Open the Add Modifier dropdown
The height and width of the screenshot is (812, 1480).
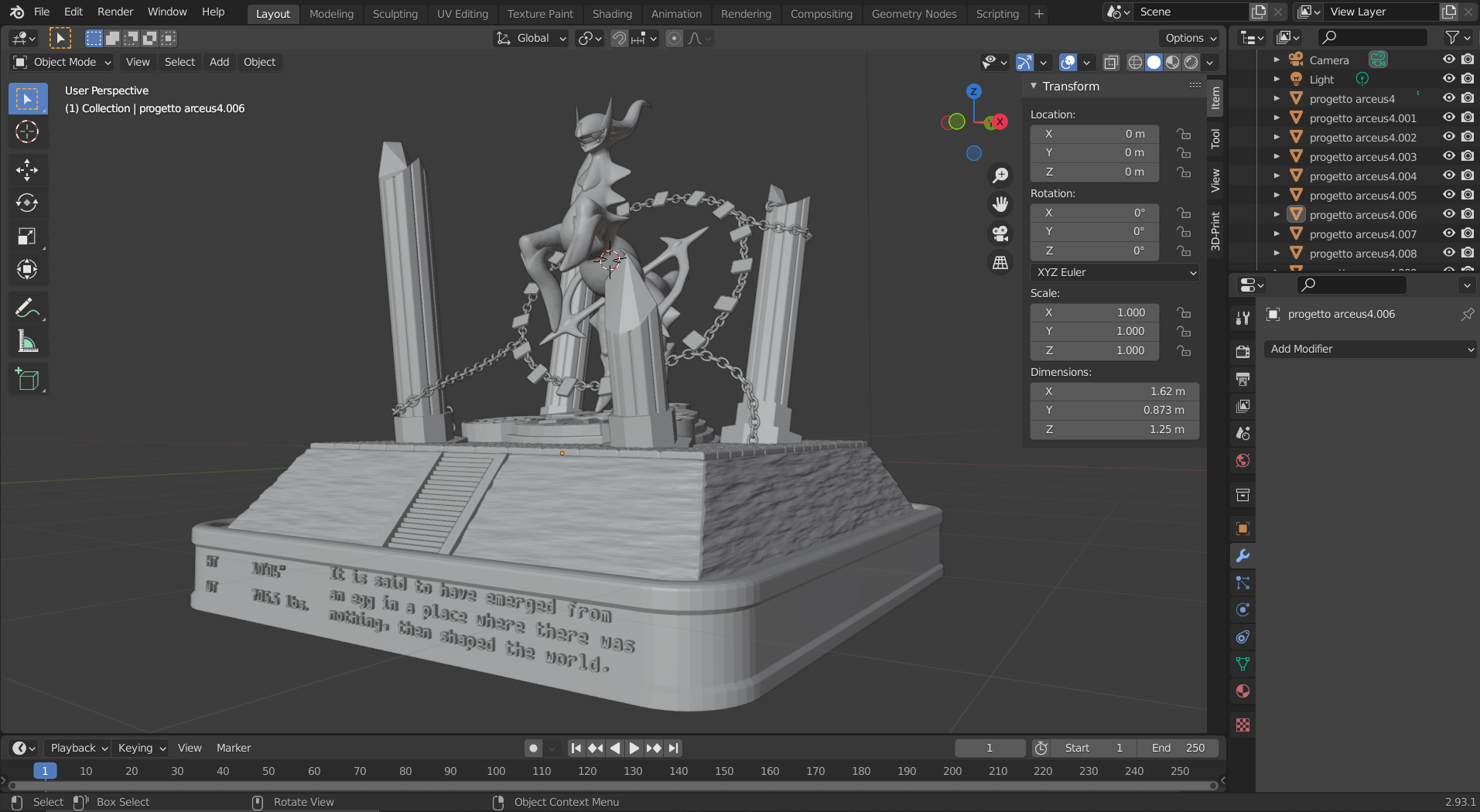point(1369,349)
